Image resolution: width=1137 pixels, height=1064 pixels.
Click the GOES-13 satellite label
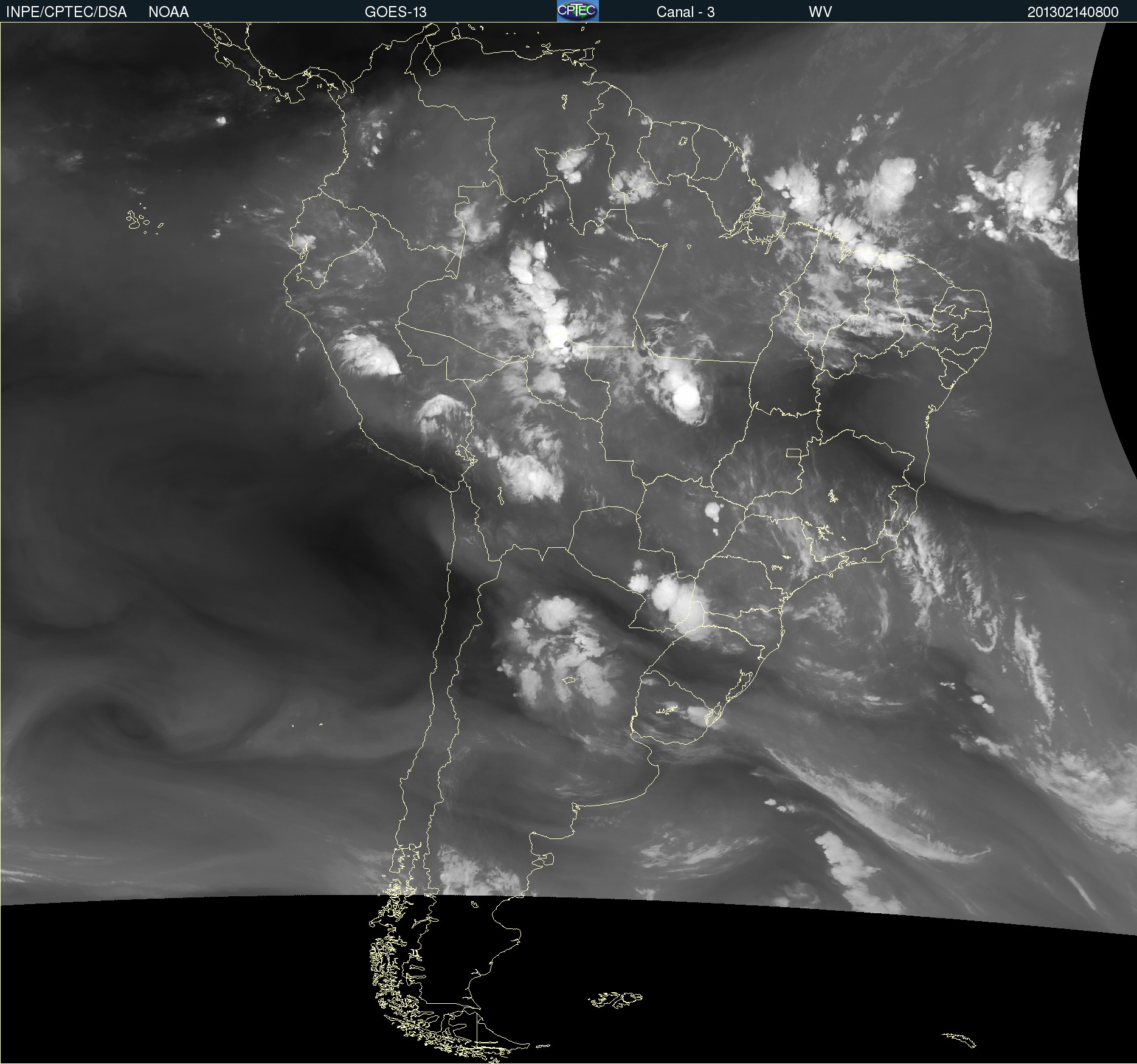tap(396, 12)
